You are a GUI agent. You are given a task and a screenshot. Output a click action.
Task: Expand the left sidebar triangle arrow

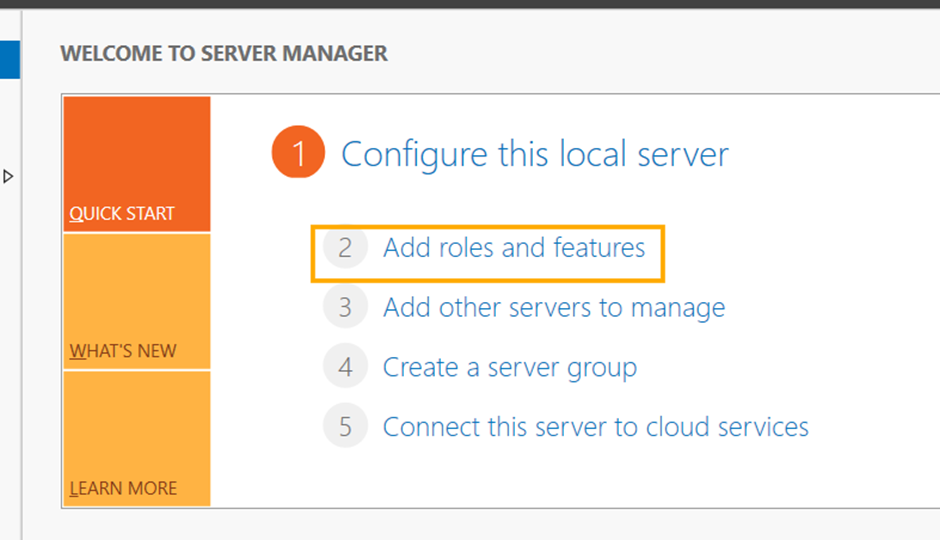tap(8, 177)
